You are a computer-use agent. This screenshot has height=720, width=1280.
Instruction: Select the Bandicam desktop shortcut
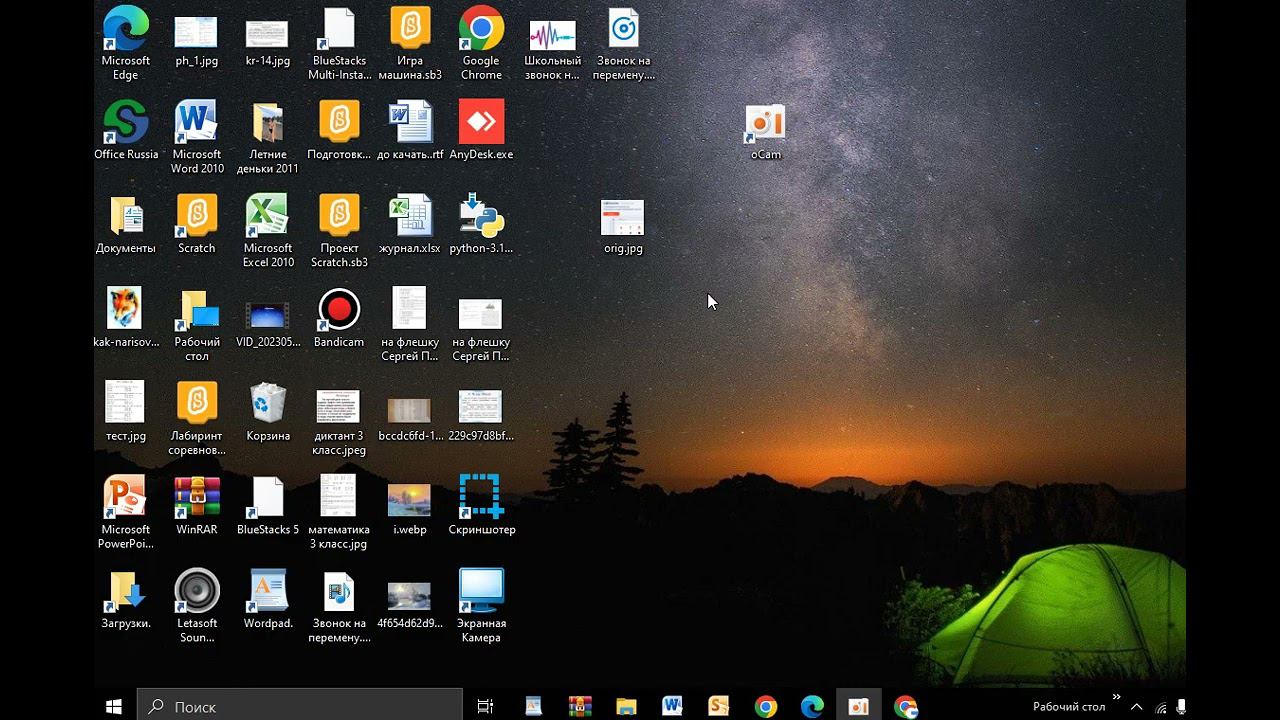tap(339, 319)
